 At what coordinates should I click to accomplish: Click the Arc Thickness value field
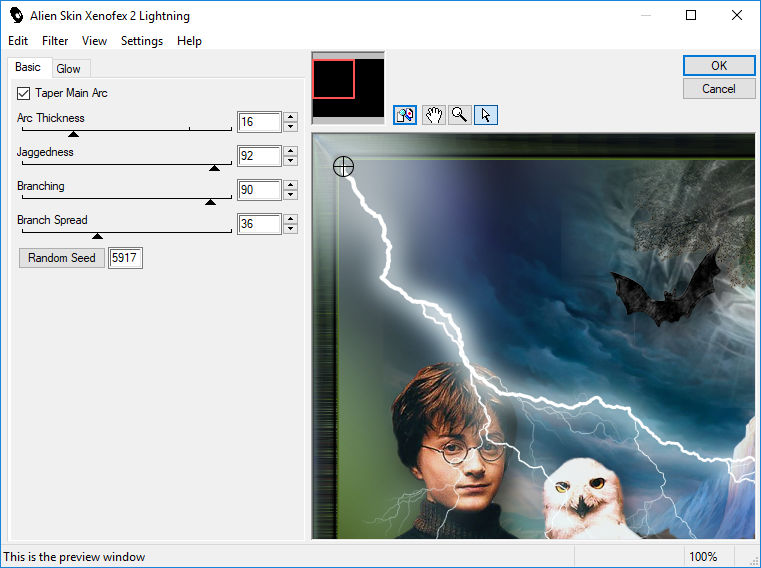click(260, 122)
